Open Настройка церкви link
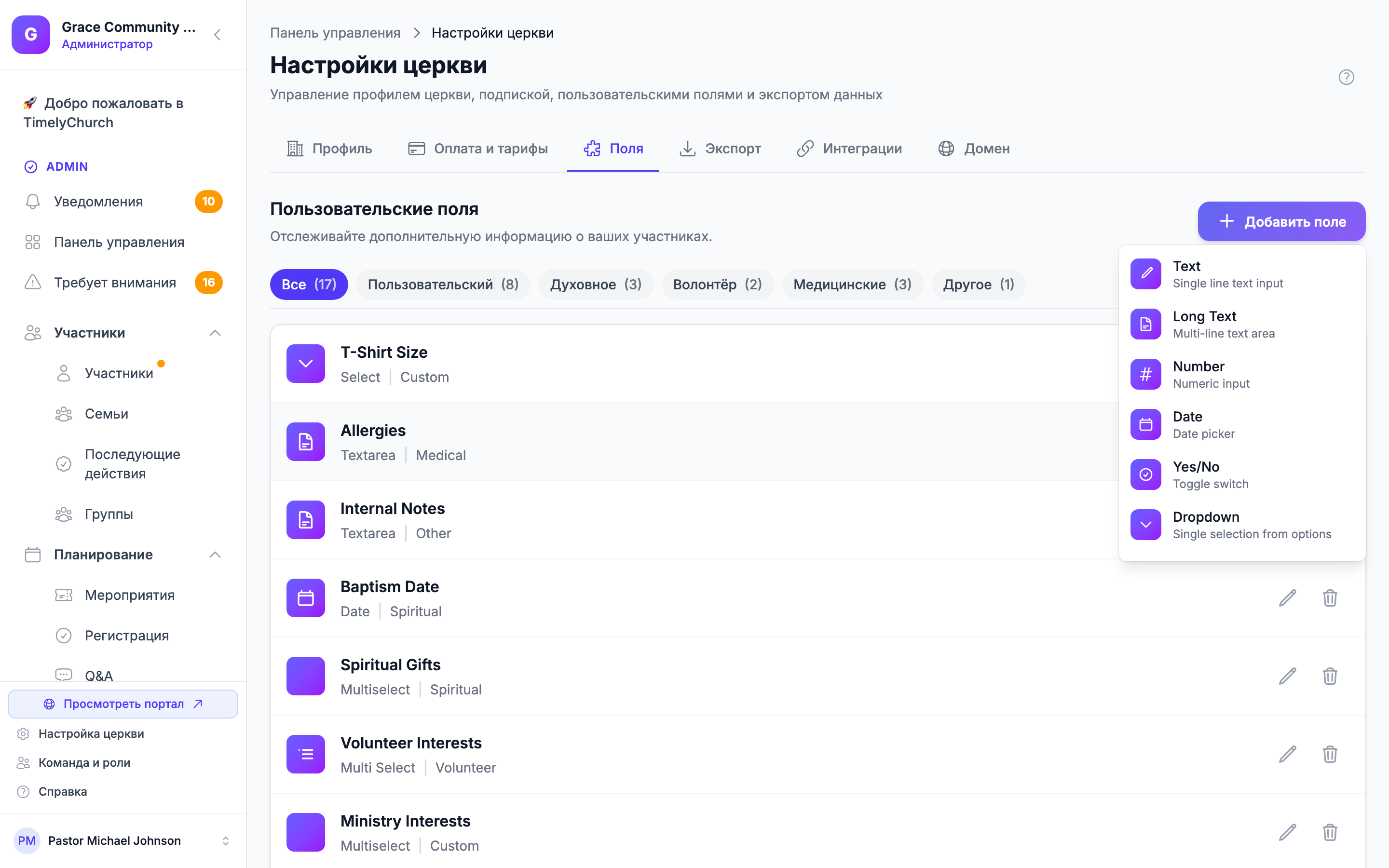The image size is (1389, 868). point(91,733)
